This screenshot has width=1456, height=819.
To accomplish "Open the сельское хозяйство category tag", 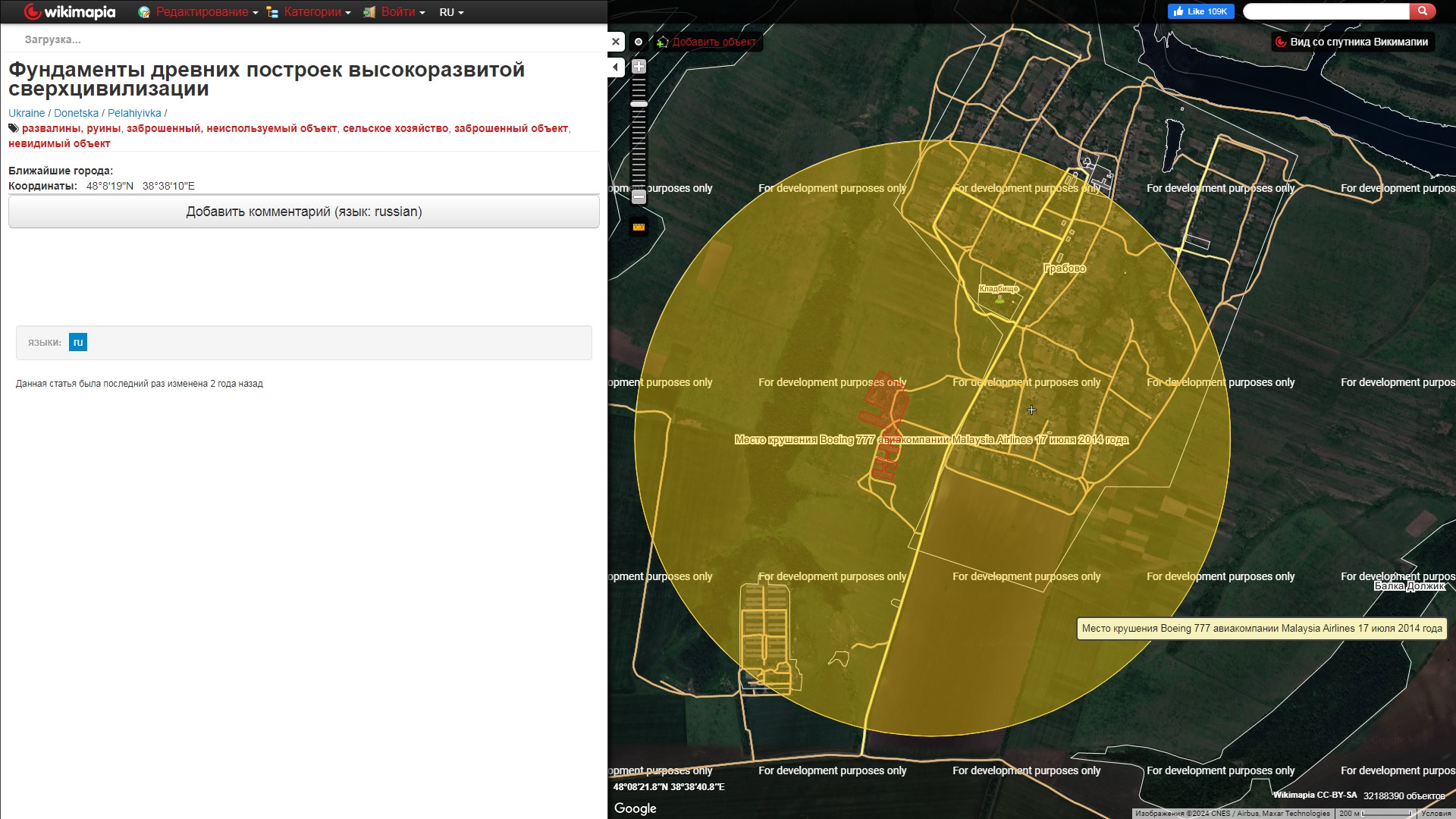I will 395,128.
